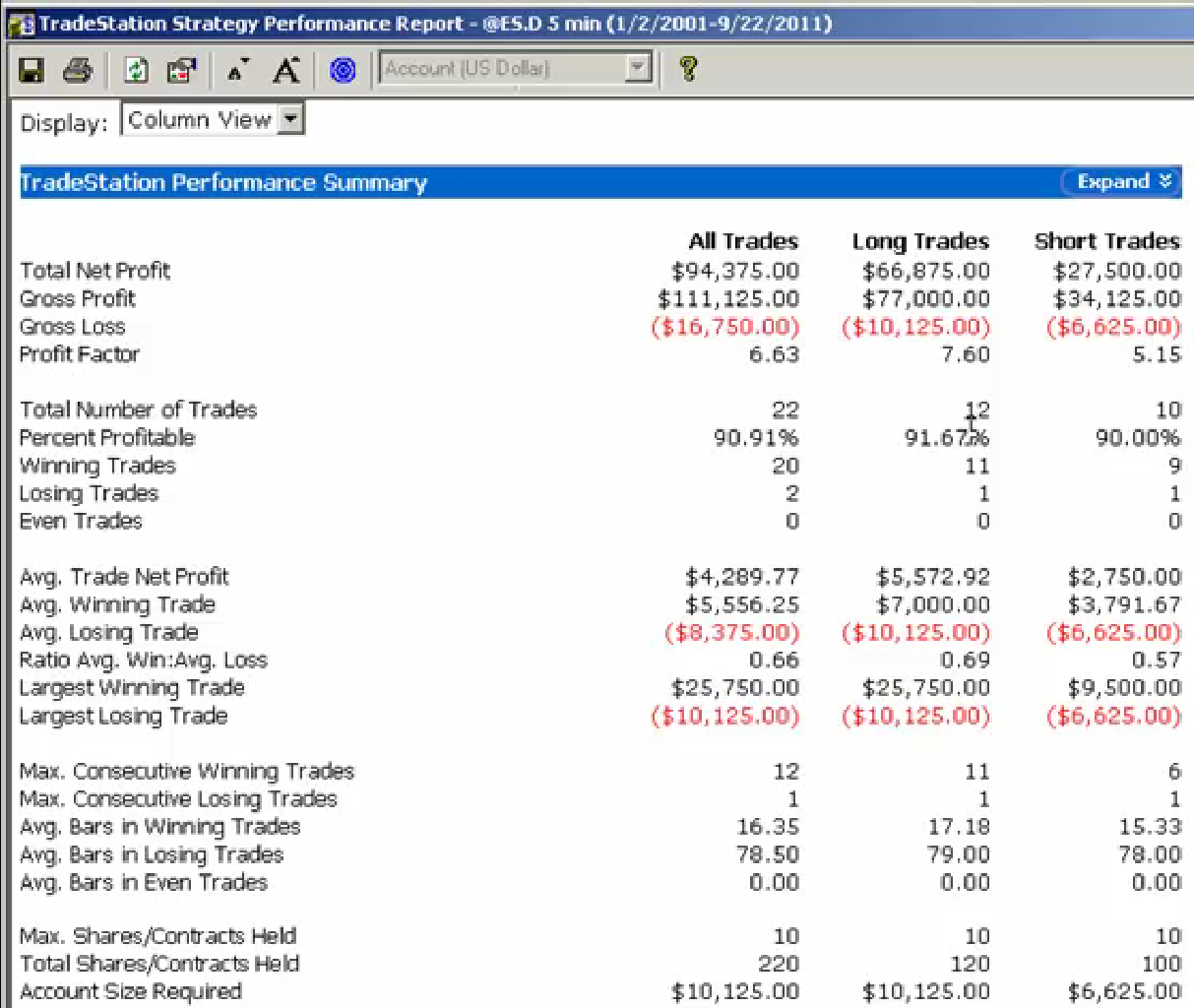Click the Winning Trades row label

pyautogui.click(x=97, y=466)
